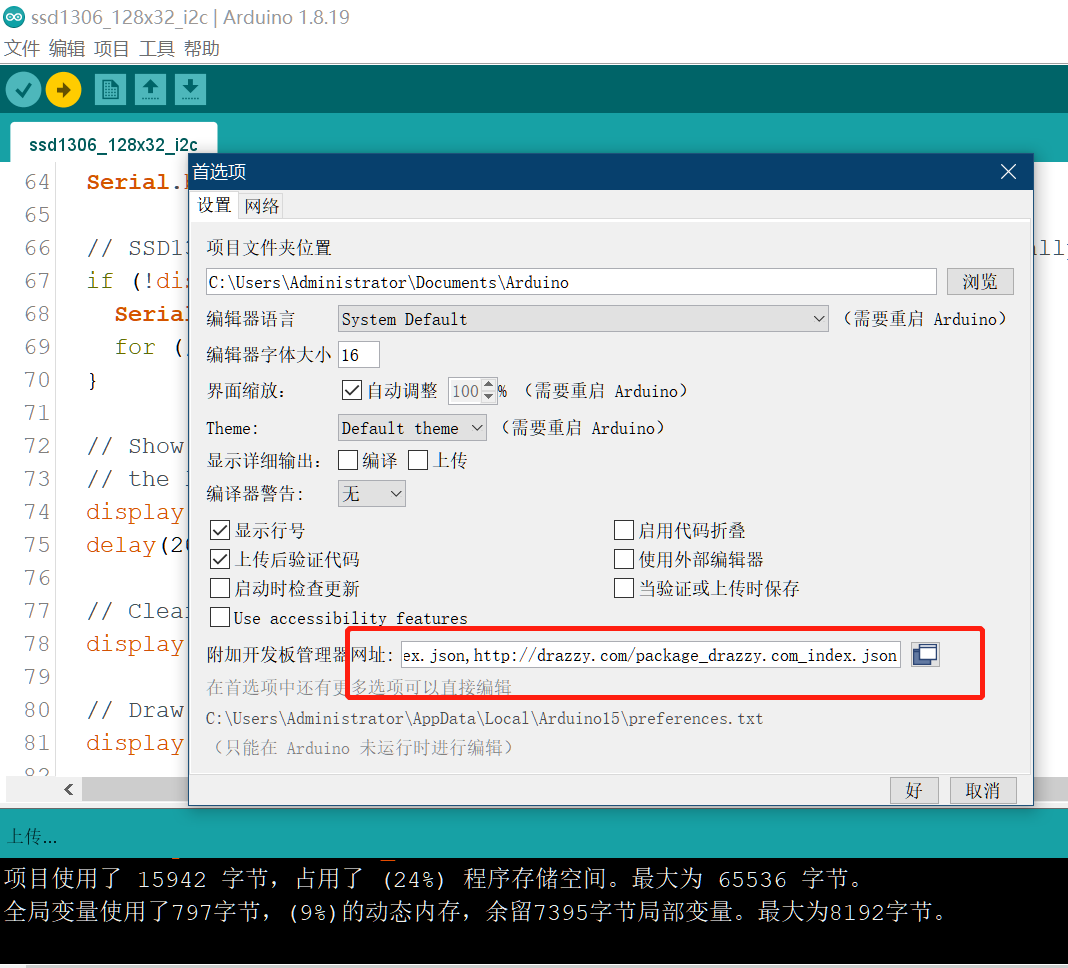
Task: Click the interface scale 100 value field
Action: click(465, 391)
